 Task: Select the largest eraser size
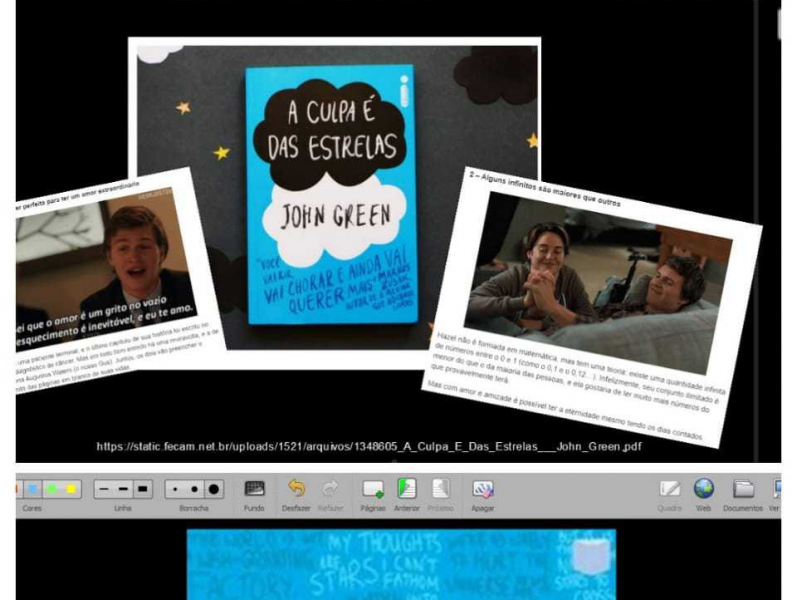[x=214, y=490]
